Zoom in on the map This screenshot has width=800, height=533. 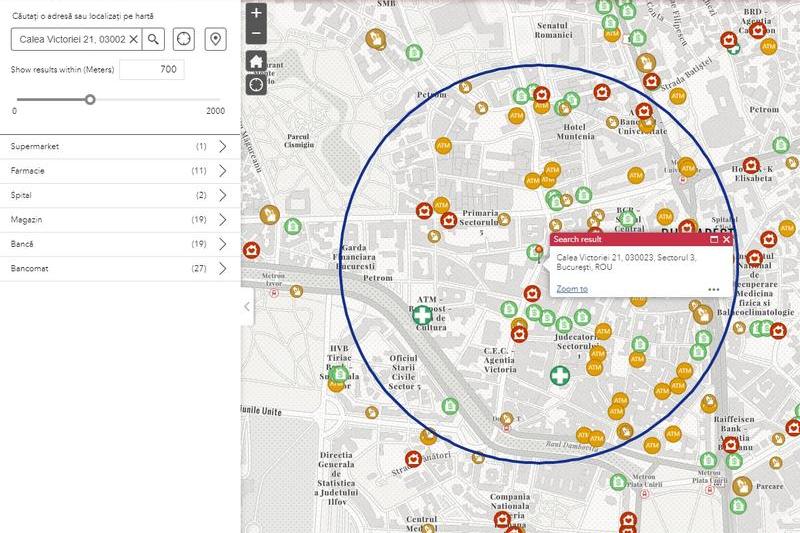point(257,13)
